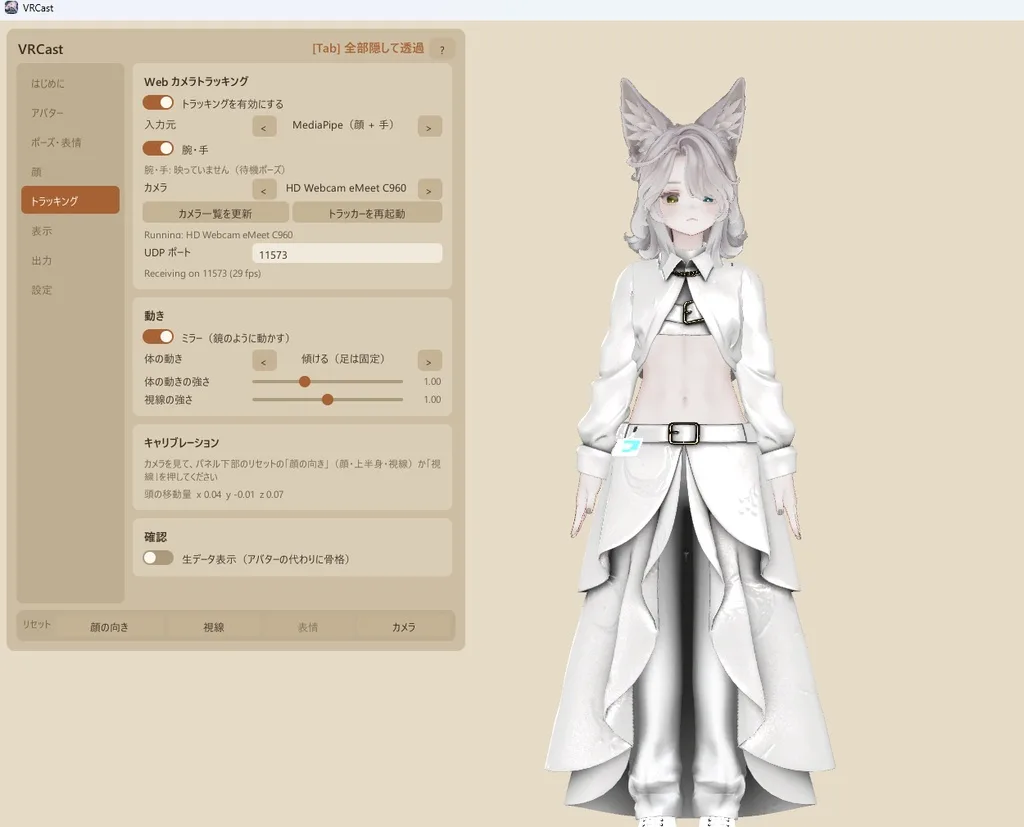Screen dimensions: 1024x827
Task: Disable the トラッキングを有効にする toggle
Action: pos(158,103)
